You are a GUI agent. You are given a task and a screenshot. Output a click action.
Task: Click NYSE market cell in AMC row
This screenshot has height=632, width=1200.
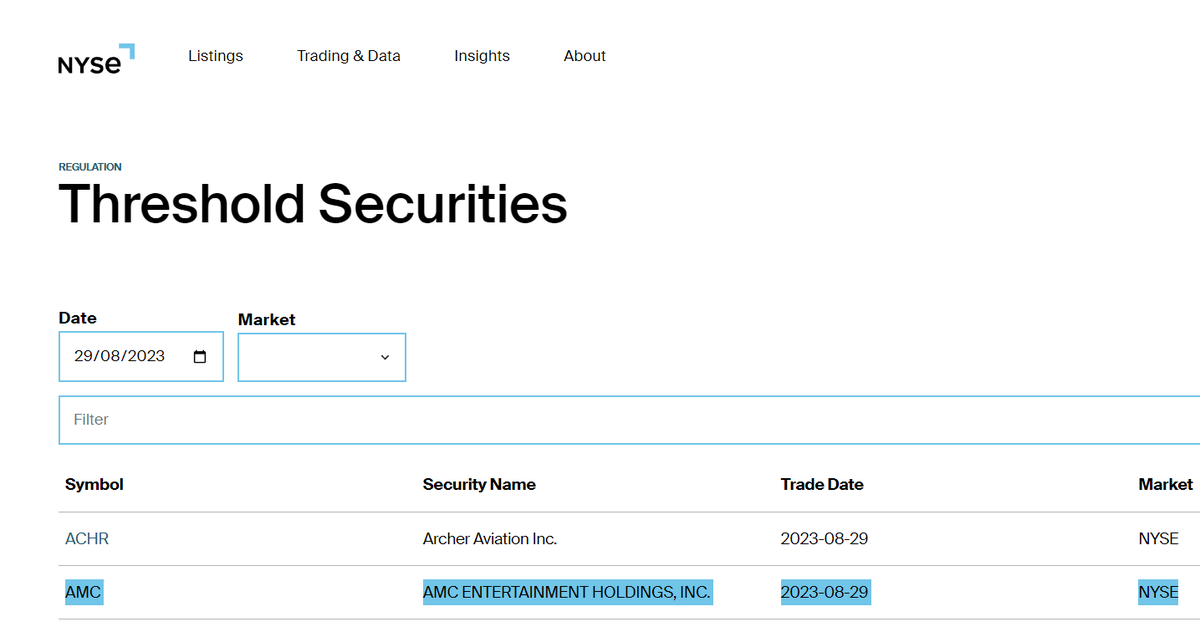tap(1159, 592)
